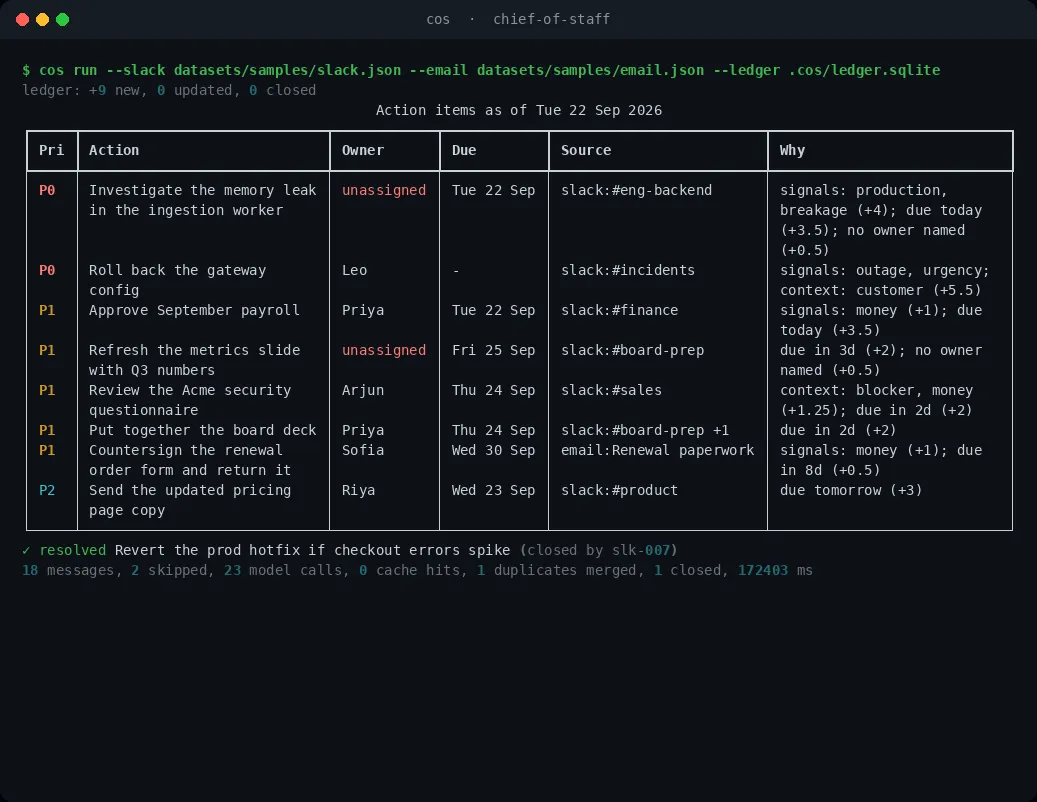Screen dimensions: 1037x802
Task: Click 'unassigned' owner in memory leak row
Action: (384, 190)
